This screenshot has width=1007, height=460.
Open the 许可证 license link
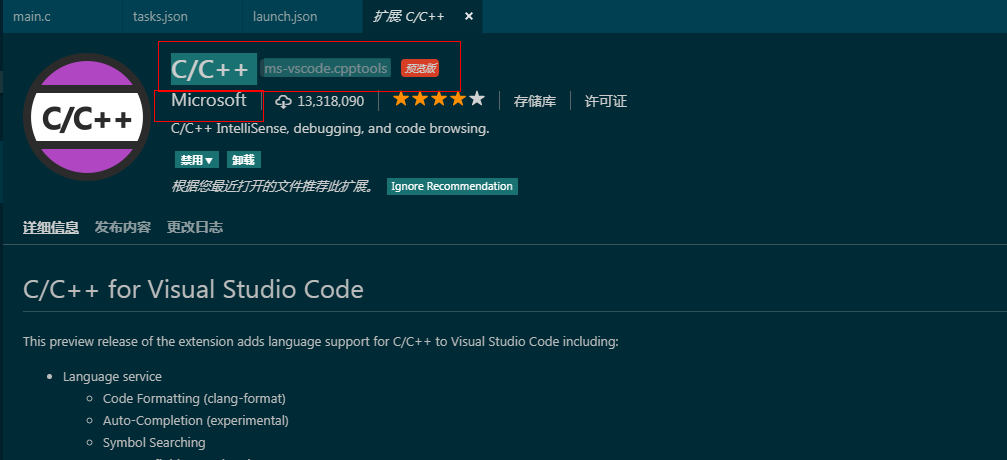(605, 101)
